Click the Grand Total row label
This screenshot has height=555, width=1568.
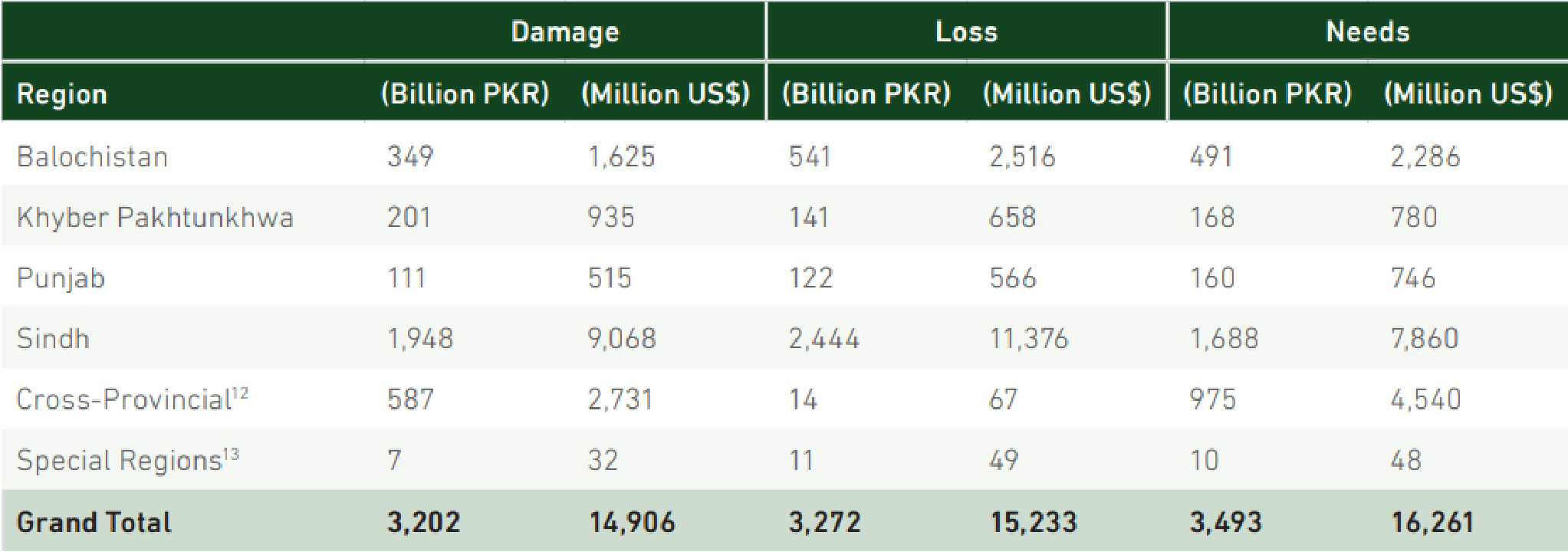click(94, 522)
